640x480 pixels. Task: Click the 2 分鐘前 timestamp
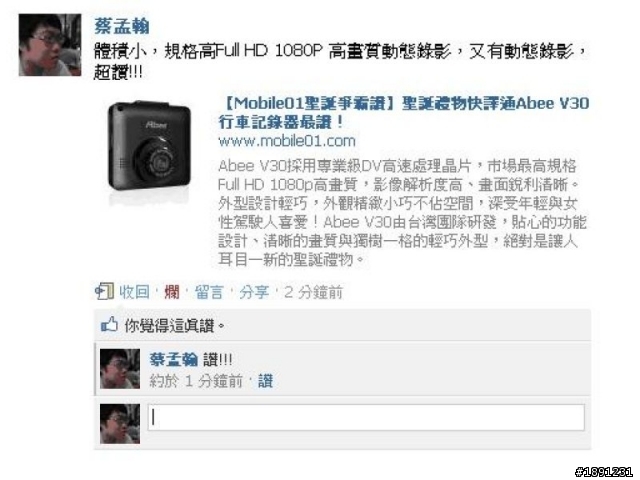pyautogui.click(x=313, y=292)
